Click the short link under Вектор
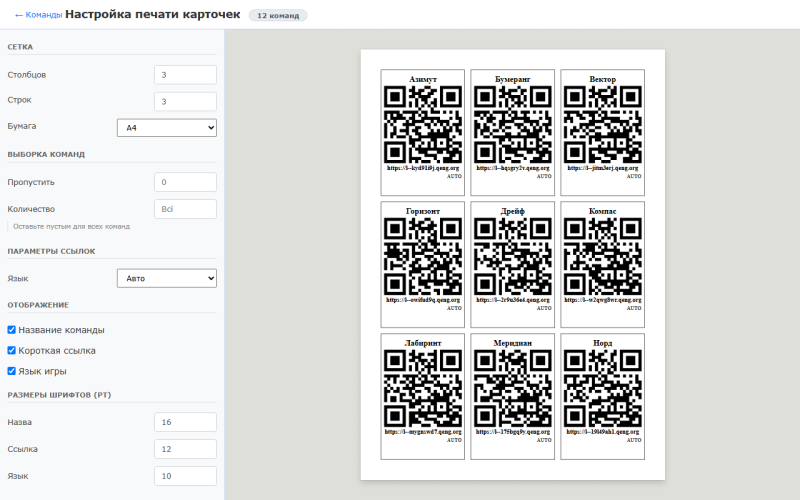Image resolution: width=800 pixels, height=500 pixels. (603, 168)
